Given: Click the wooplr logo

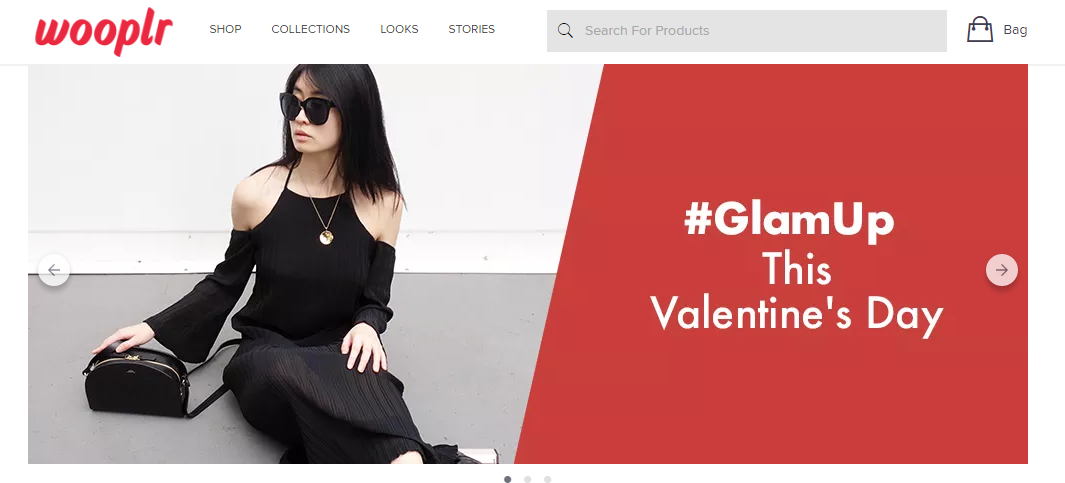Looking at the screenshot, I should coord(104,32).
